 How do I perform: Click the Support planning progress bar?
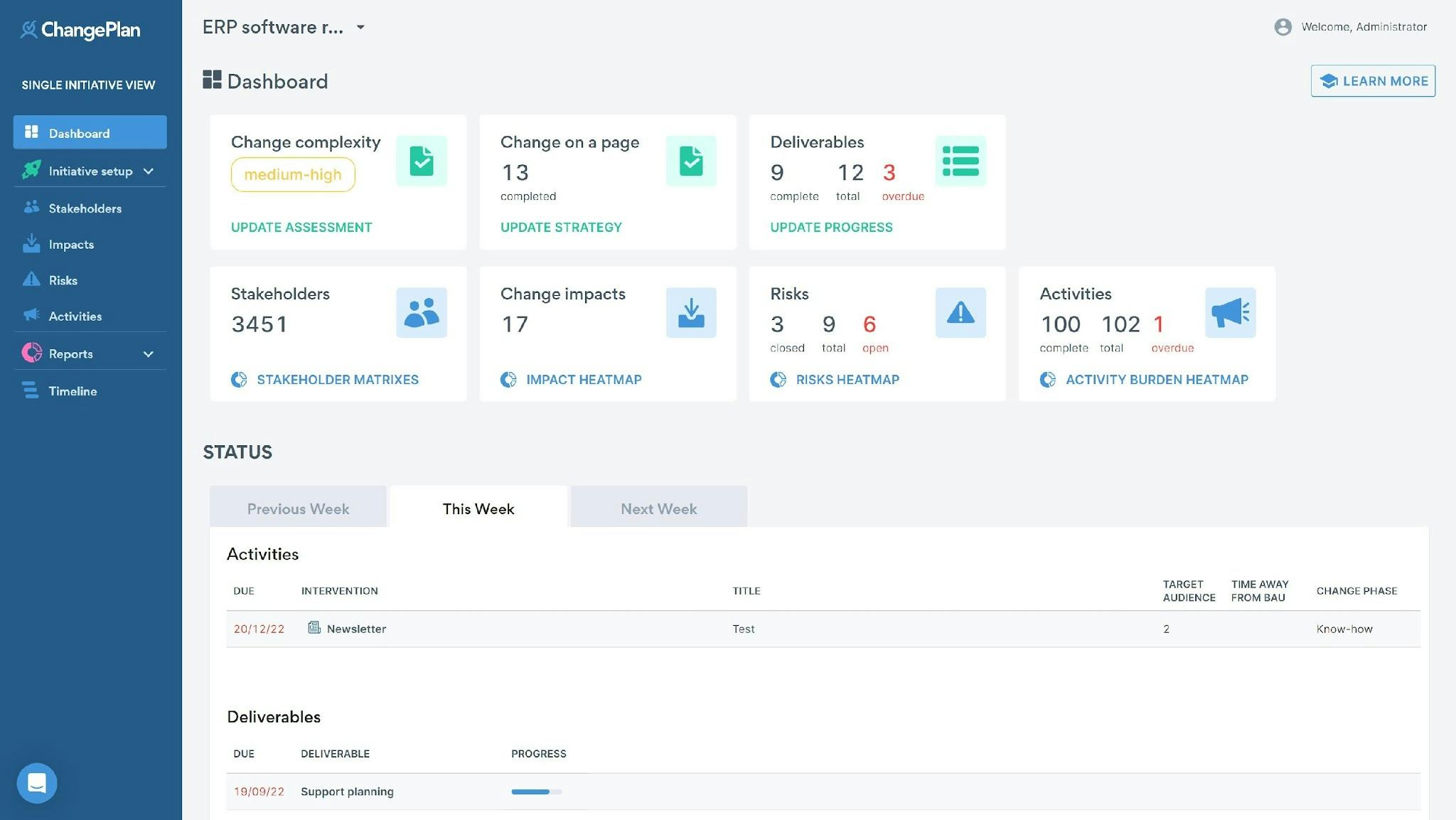(x=535, y=792)
